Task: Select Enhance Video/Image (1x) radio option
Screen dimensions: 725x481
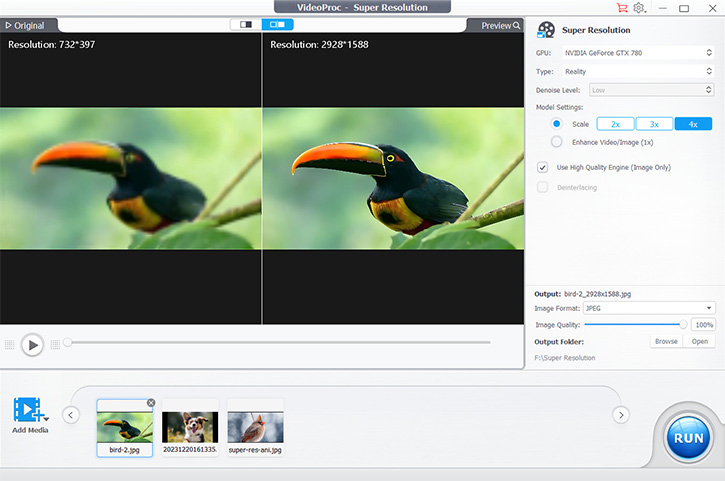Action: 557,142
